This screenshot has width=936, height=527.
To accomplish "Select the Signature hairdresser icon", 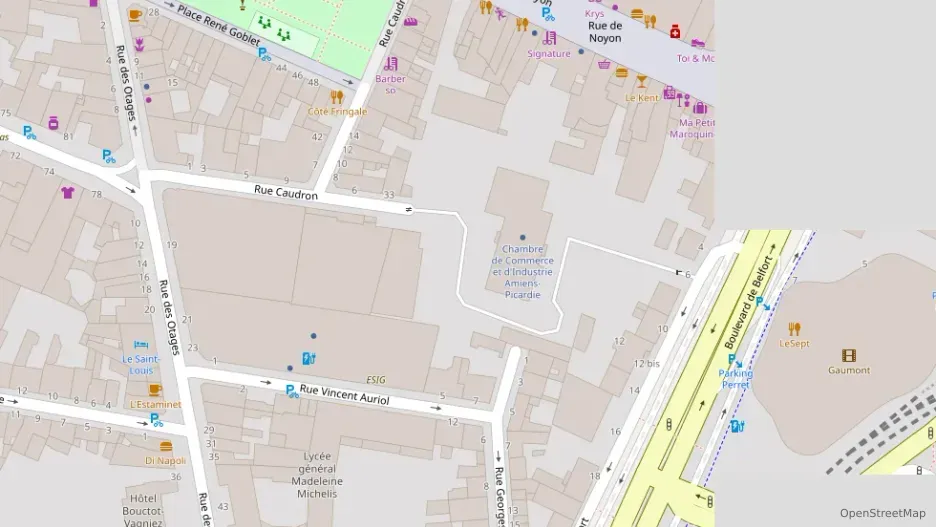I will (549, 38).
